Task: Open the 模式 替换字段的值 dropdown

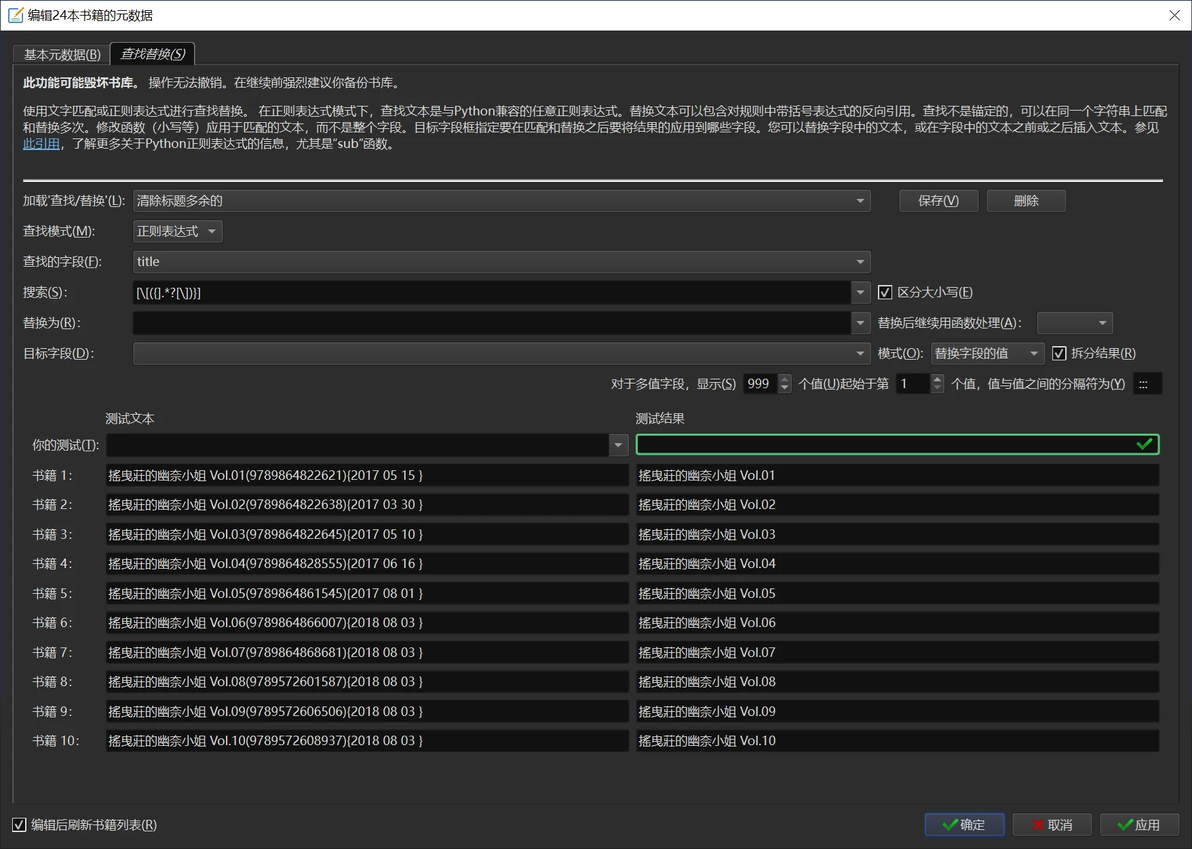Action: (987, 353)
